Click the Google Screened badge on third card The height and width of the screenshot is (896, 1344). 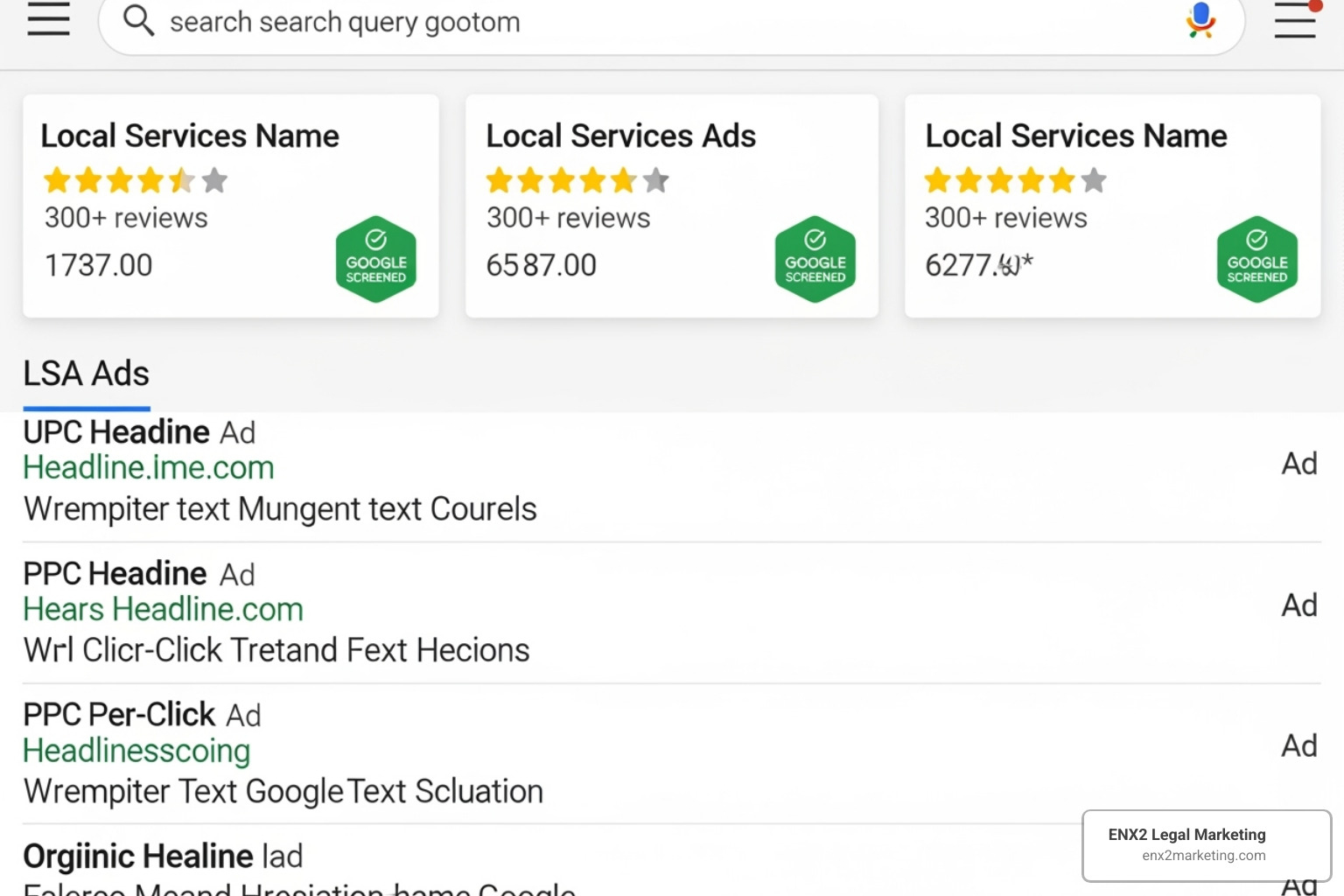(1257, 259)
